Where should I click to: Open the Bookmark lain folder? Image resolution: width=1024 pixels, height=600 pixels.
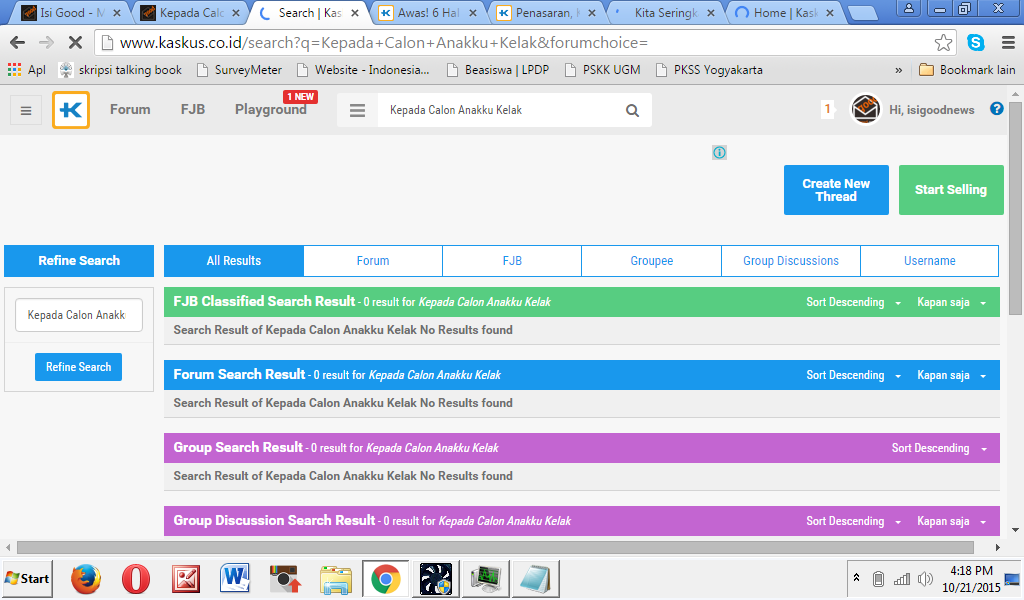click(967, 70)
